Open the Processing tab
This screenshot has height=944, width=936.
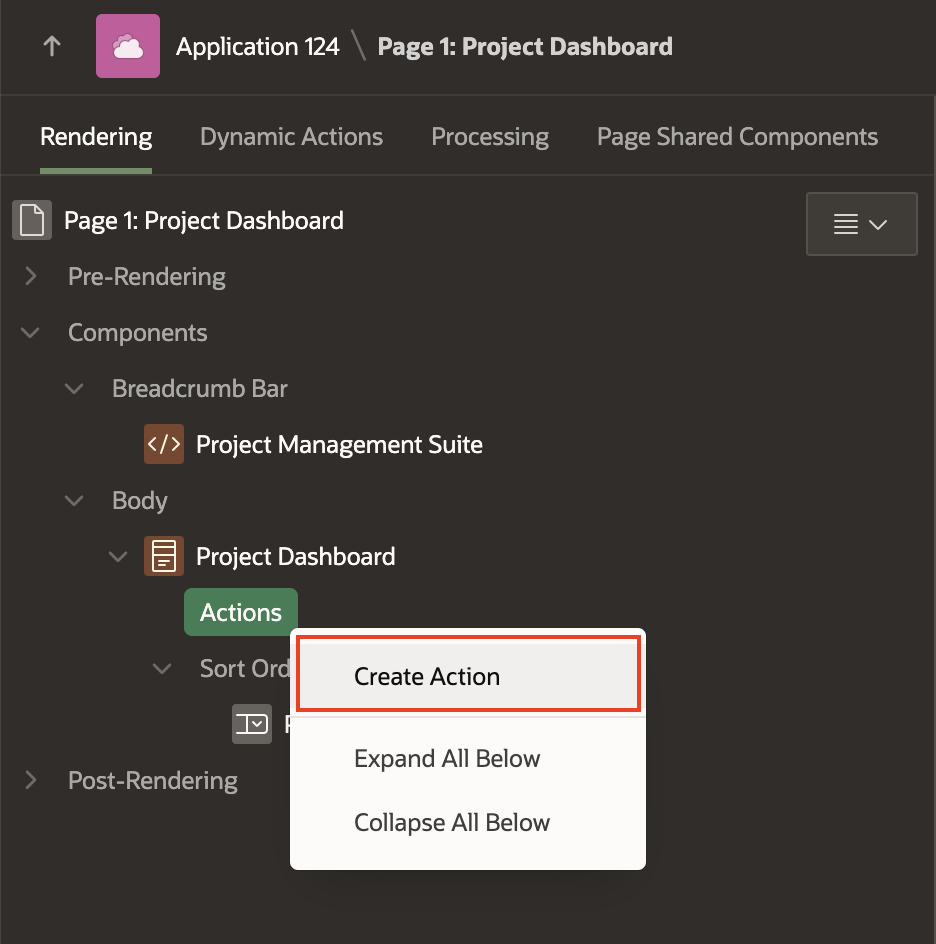490,137
